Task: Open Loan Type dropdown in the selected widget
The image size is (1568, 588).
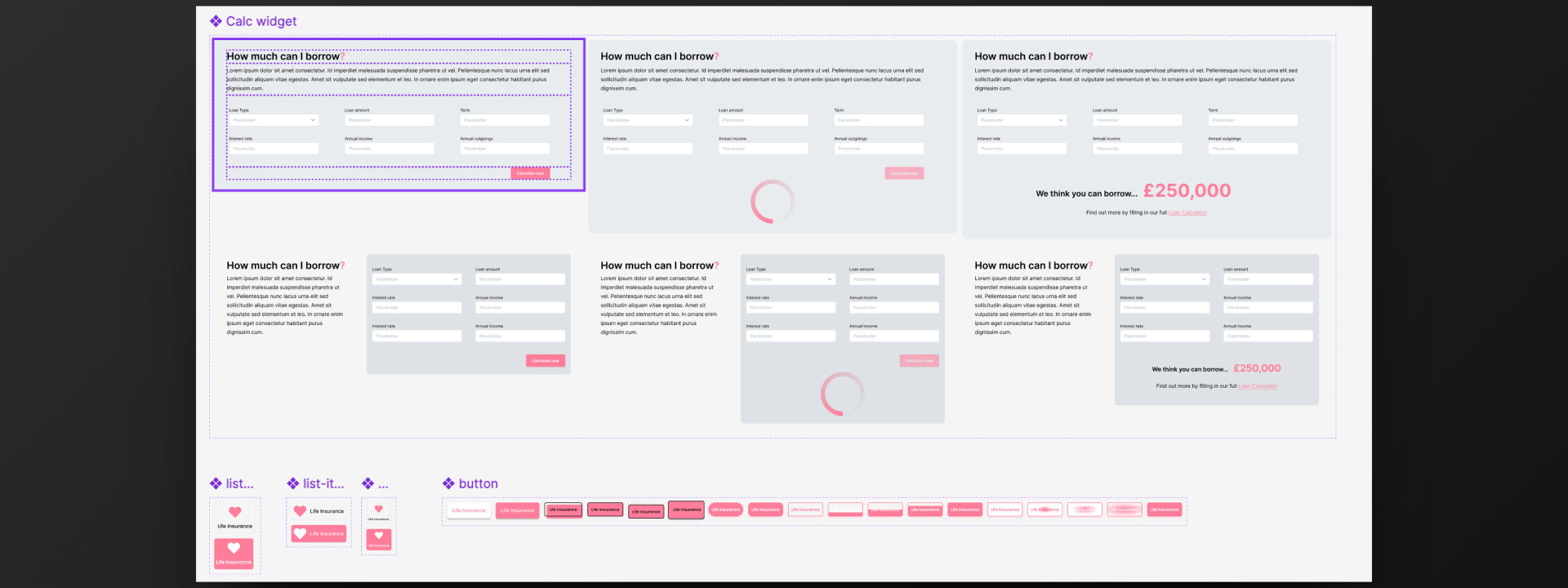Action: pyautogui.click(x=273, y=120)
